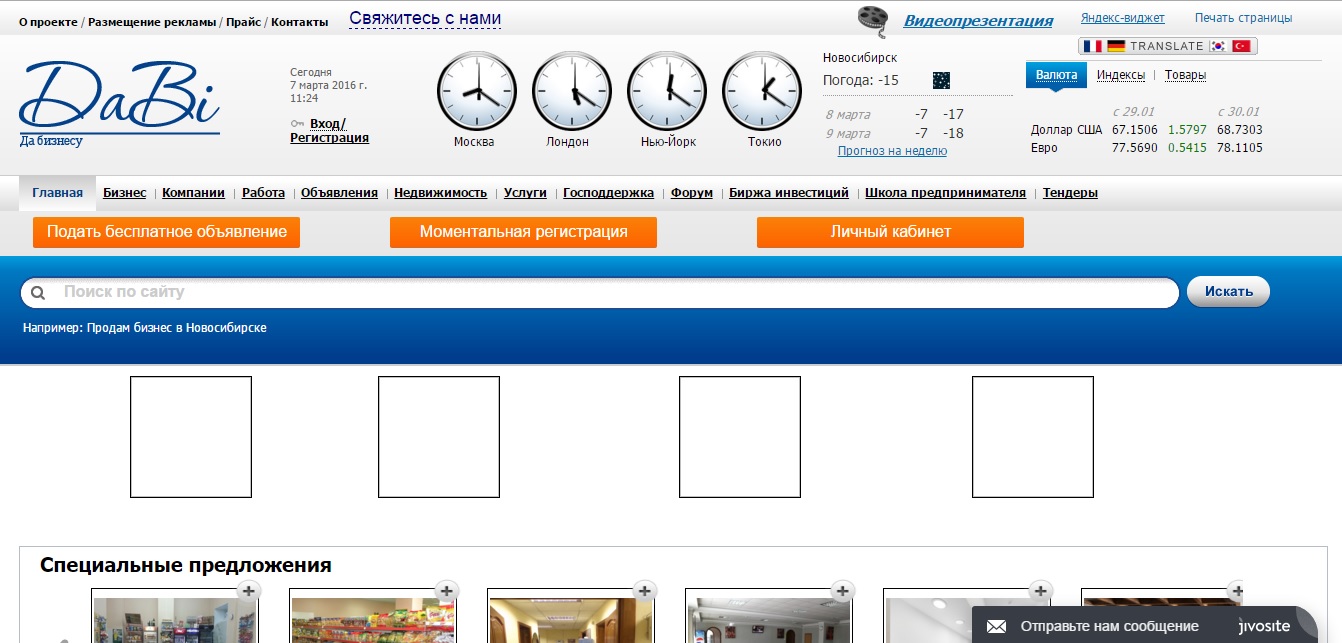Click the Moscow clock
Image resolution: width=1342 pixels, height=643 pixels.
(477, 92)
